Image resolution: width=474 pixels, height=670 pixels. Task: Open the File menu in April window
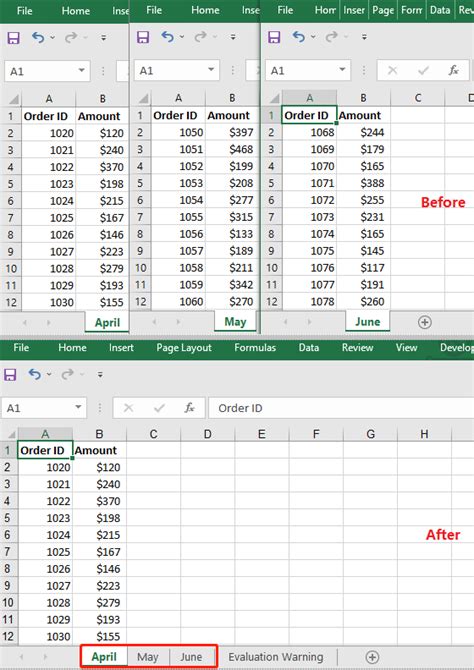click(24, 11)
